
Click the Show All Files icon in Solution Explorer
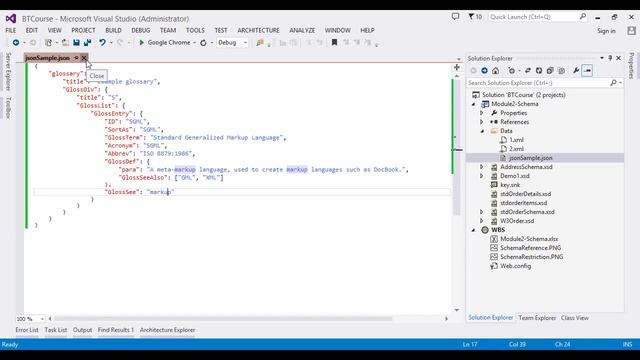(562, 71)
